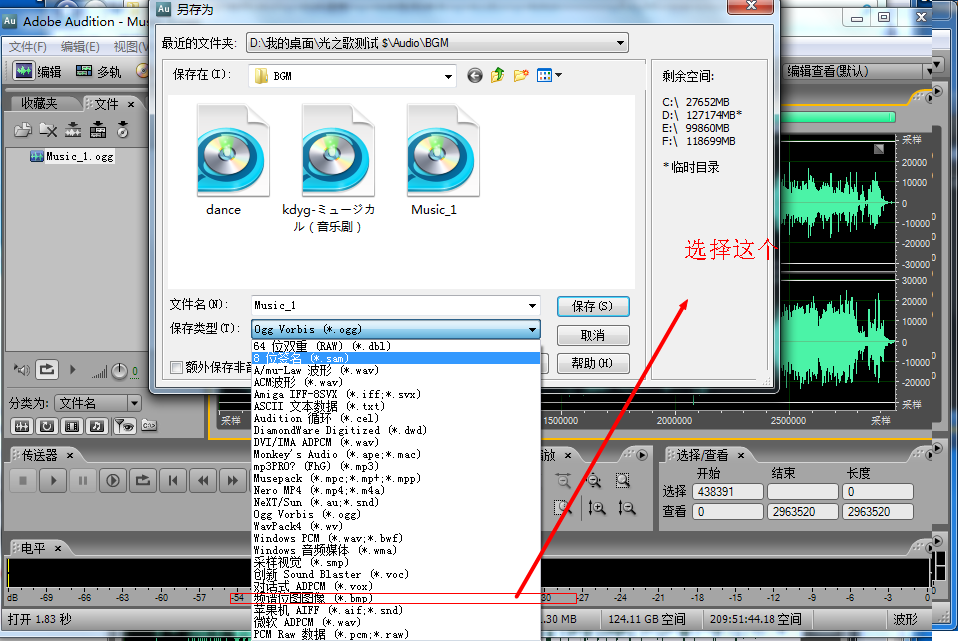Click the Play button in transport panel
Screen dimensions: 958x641
pyautogui.click(x=53, y=480)
